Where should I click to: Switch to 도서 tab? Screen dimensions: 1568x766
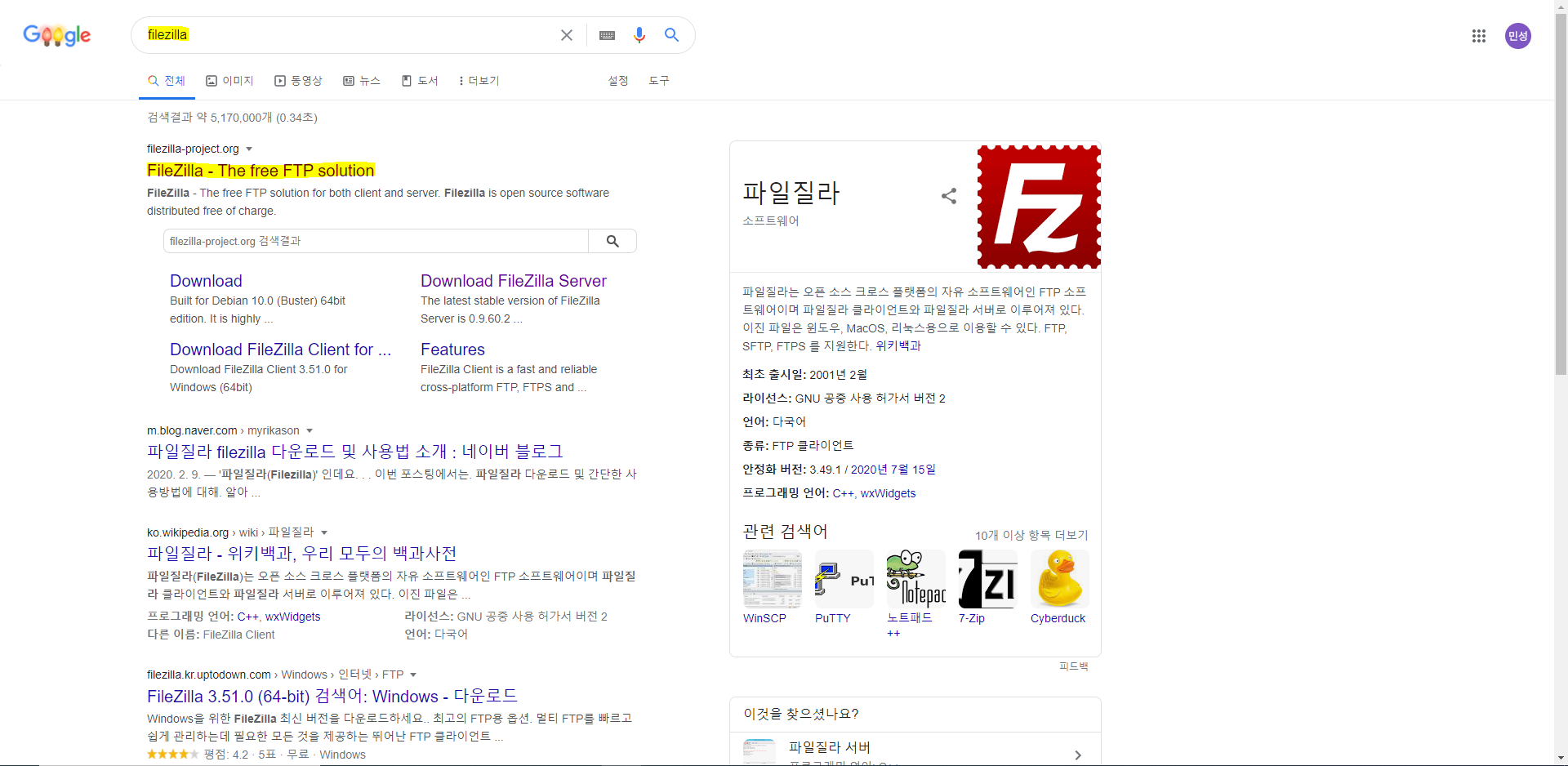(x=420, y=81)
